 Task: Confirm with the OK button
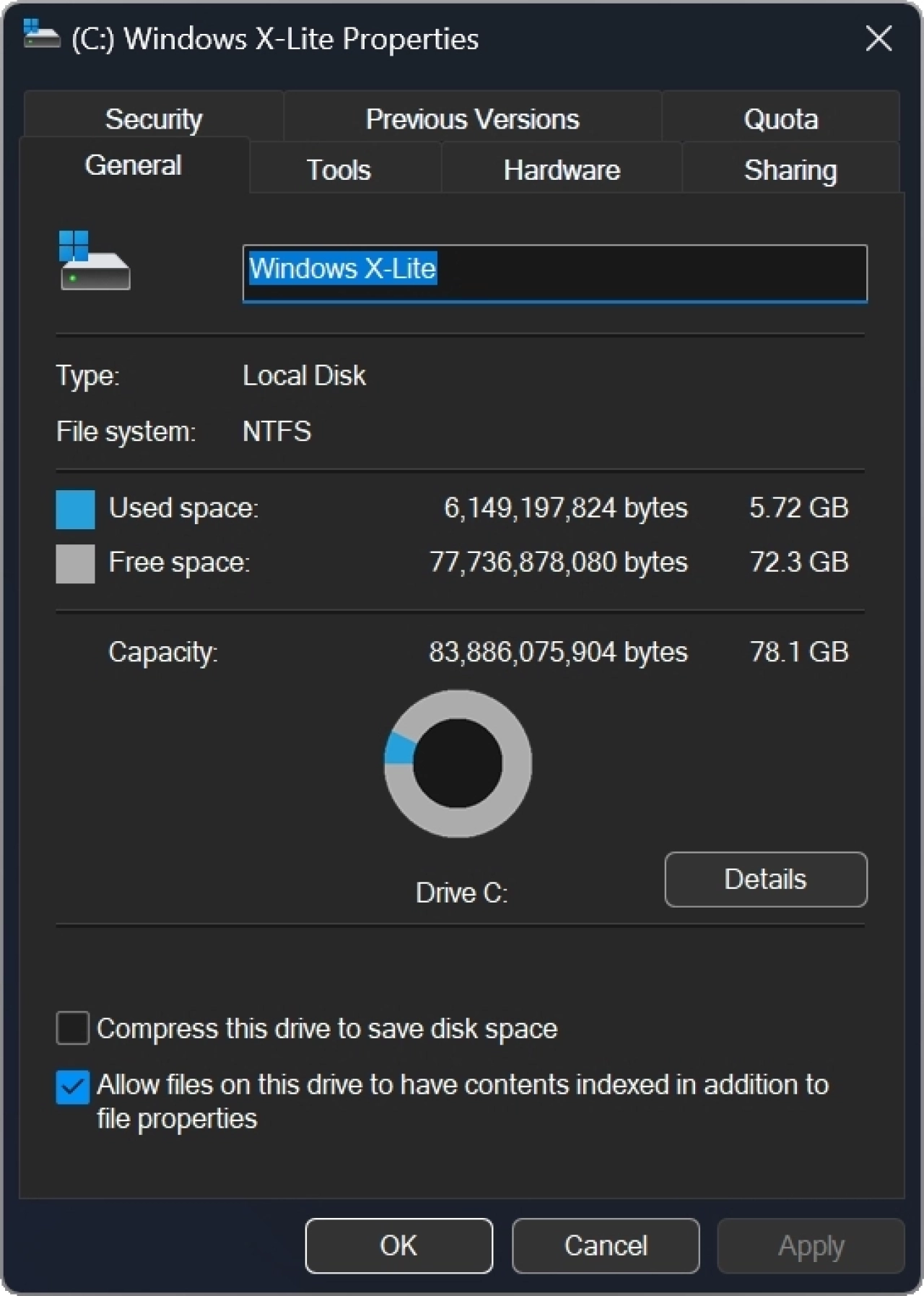pyautogui.click(x=398, y=1245)
